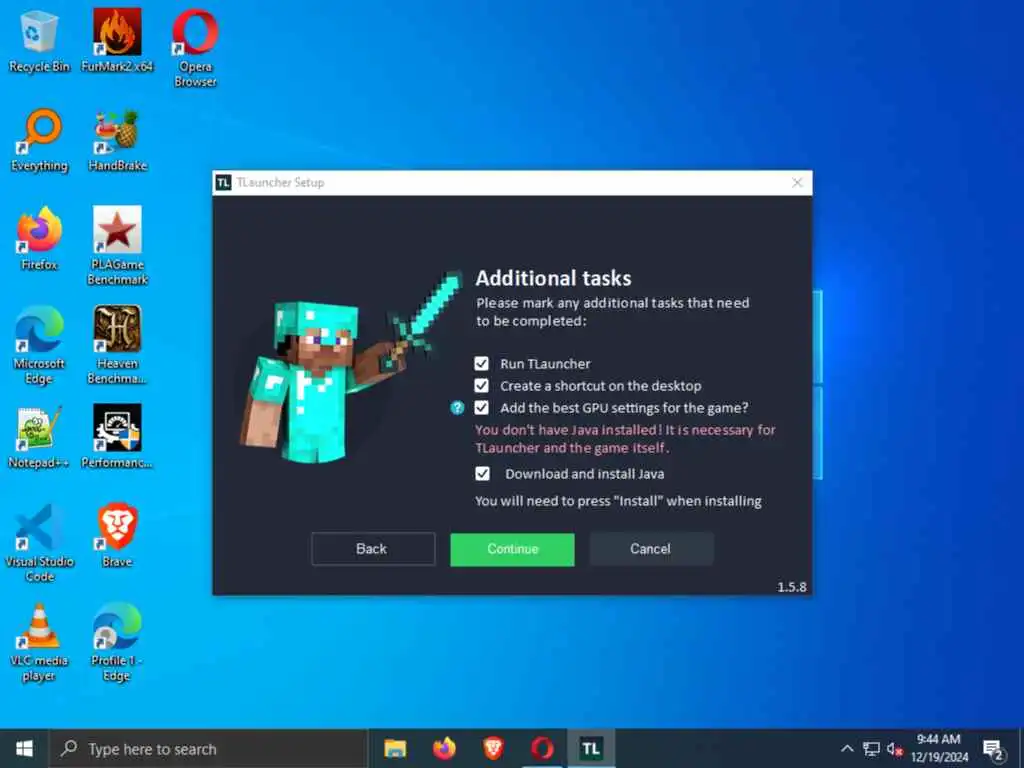1024x768 pixels.
Task: Click the Java not installed warning text
Action: pos(625,439)
